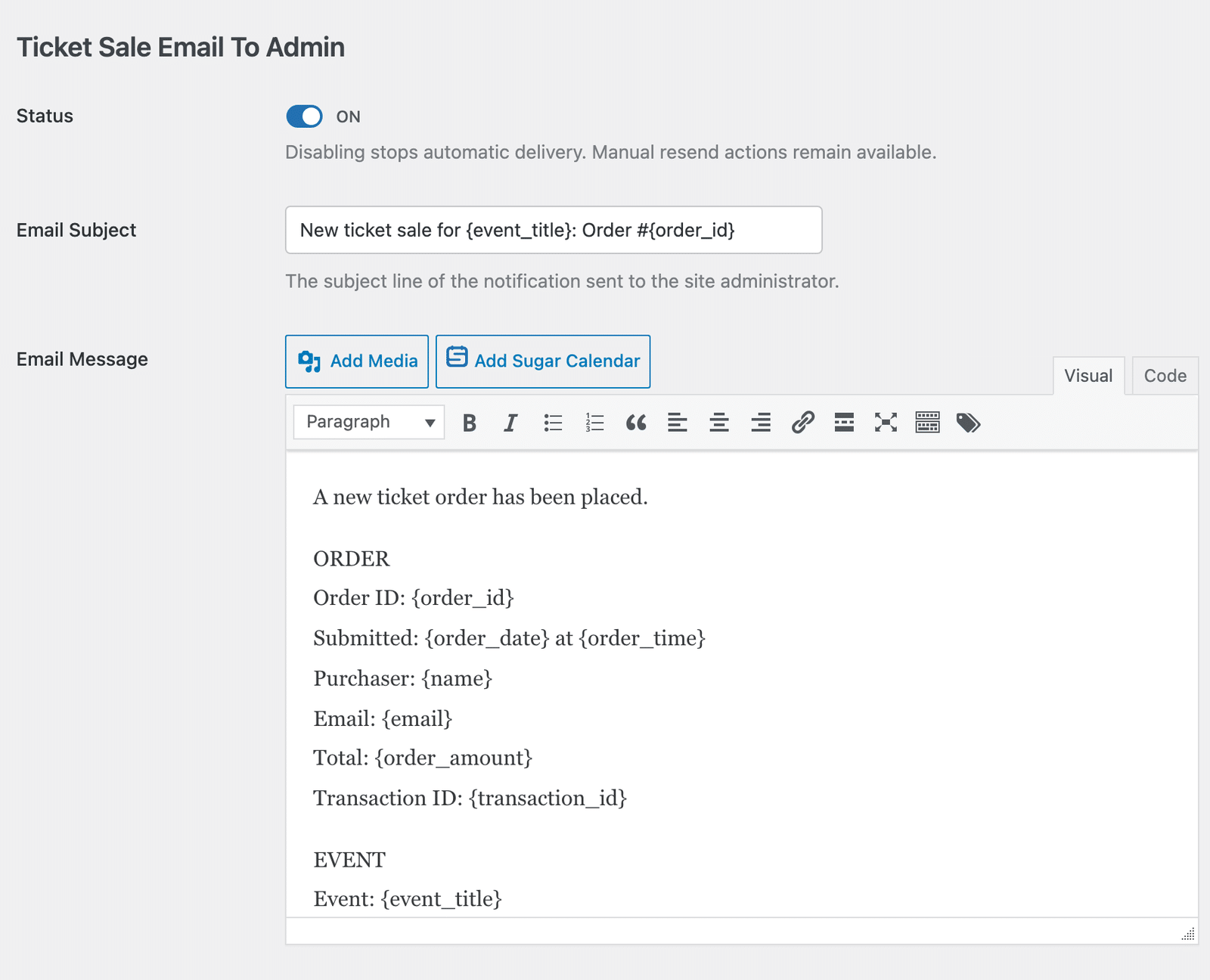Image resolution: width=1210 pixels, height=980 pixels.
Task: Click the 'Total: {order_amount}' line
Action: (x=423, y=758)
